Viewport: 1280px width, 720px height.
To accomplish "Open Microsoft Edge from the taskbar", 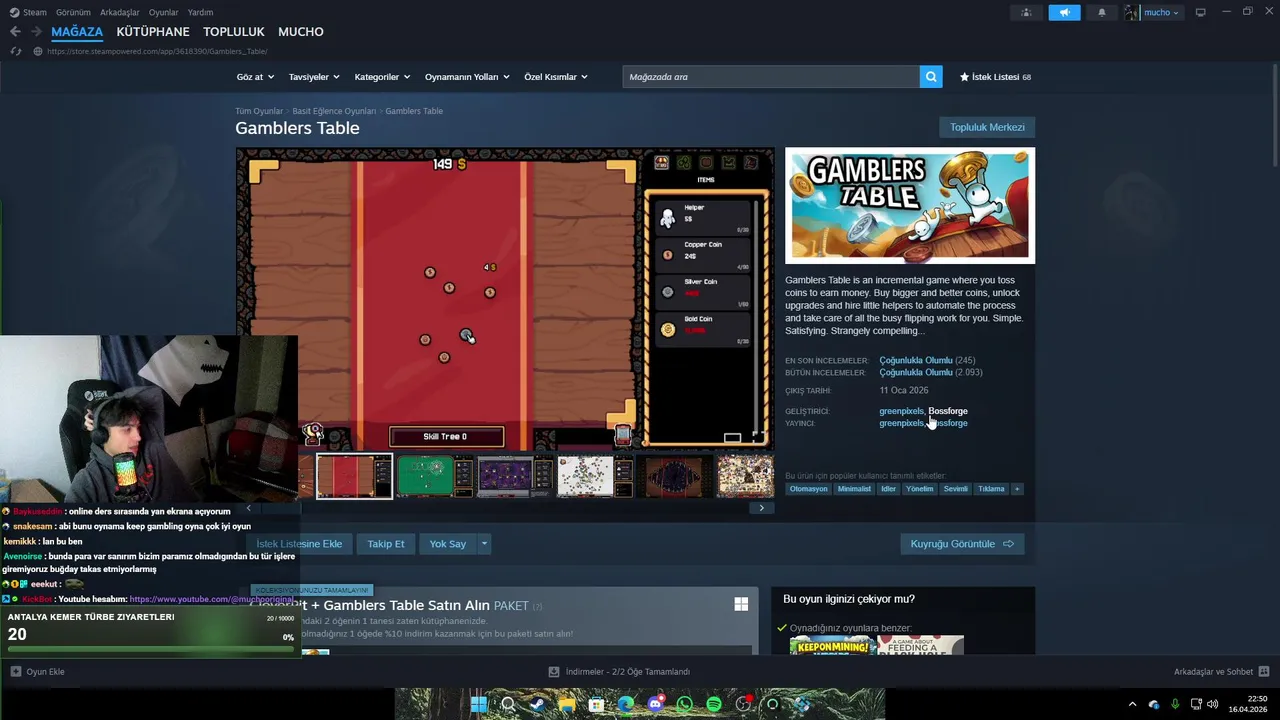I will 626,704.
